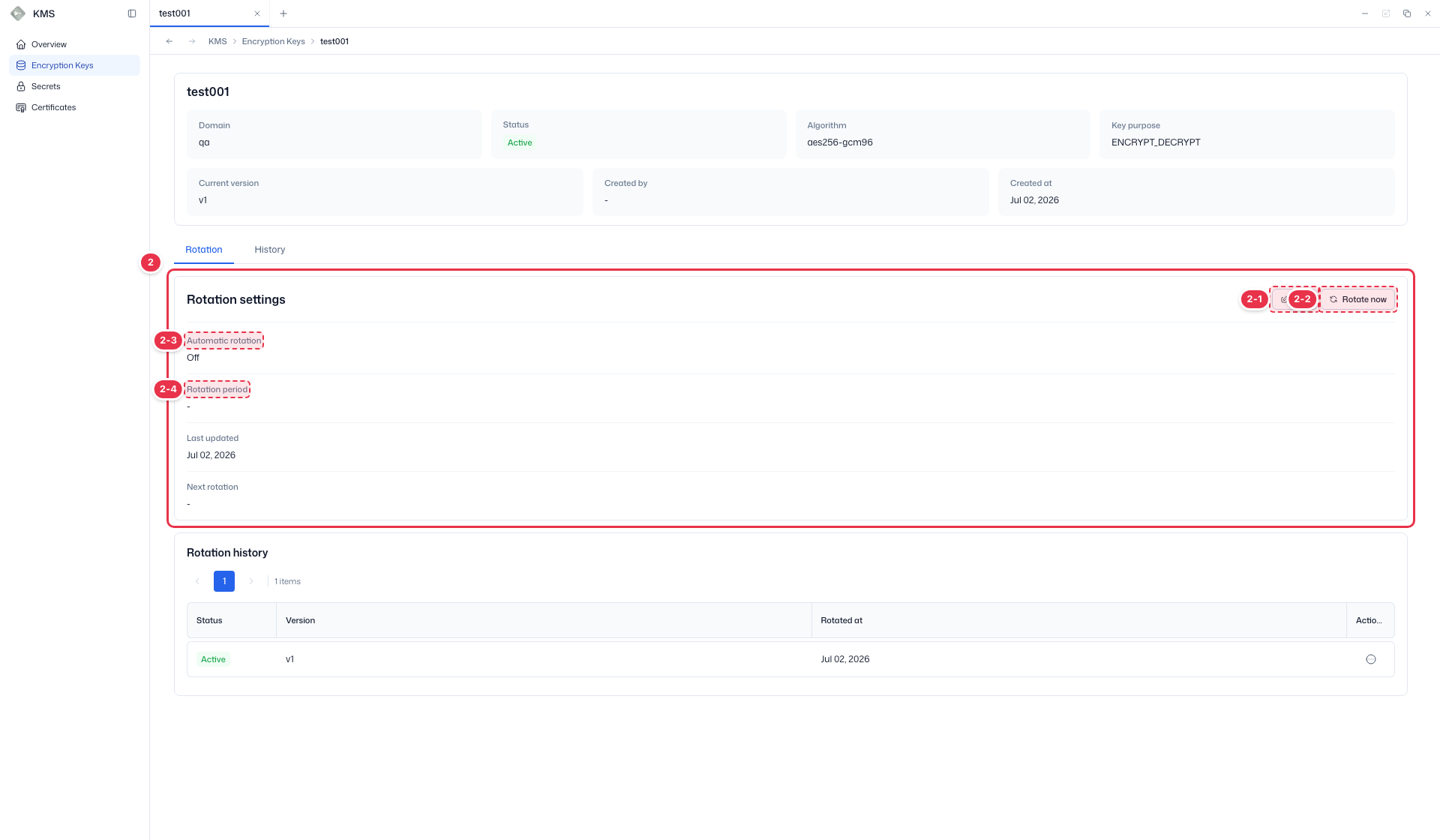Go to next page of rotation history
Image resolution: width=1440 pixels, height=840 pixels.
tap(251, 581)
